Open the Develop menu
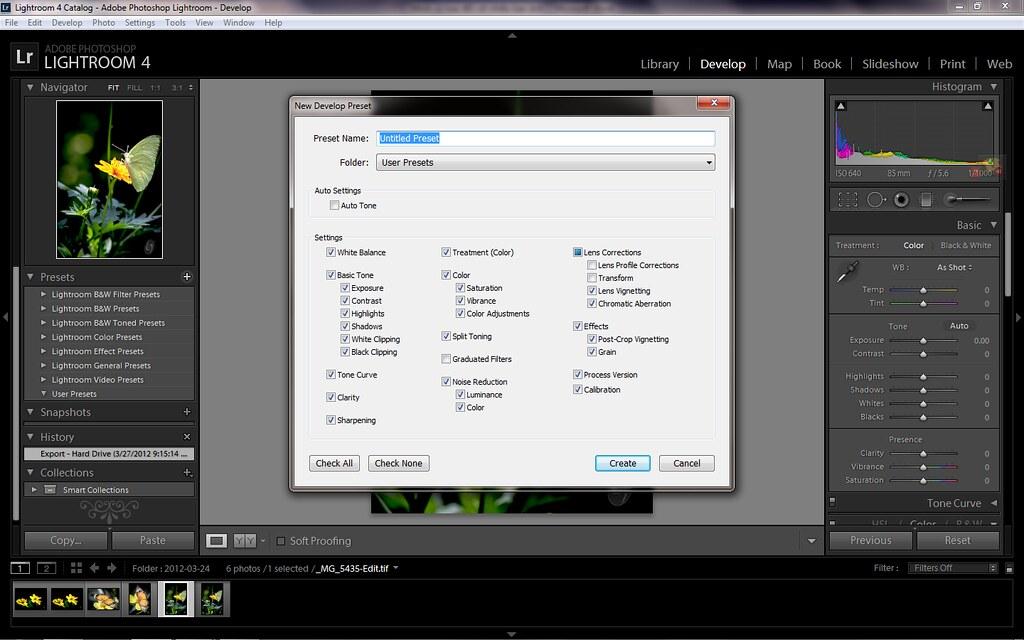The image size is (1024, 640). 67,22
